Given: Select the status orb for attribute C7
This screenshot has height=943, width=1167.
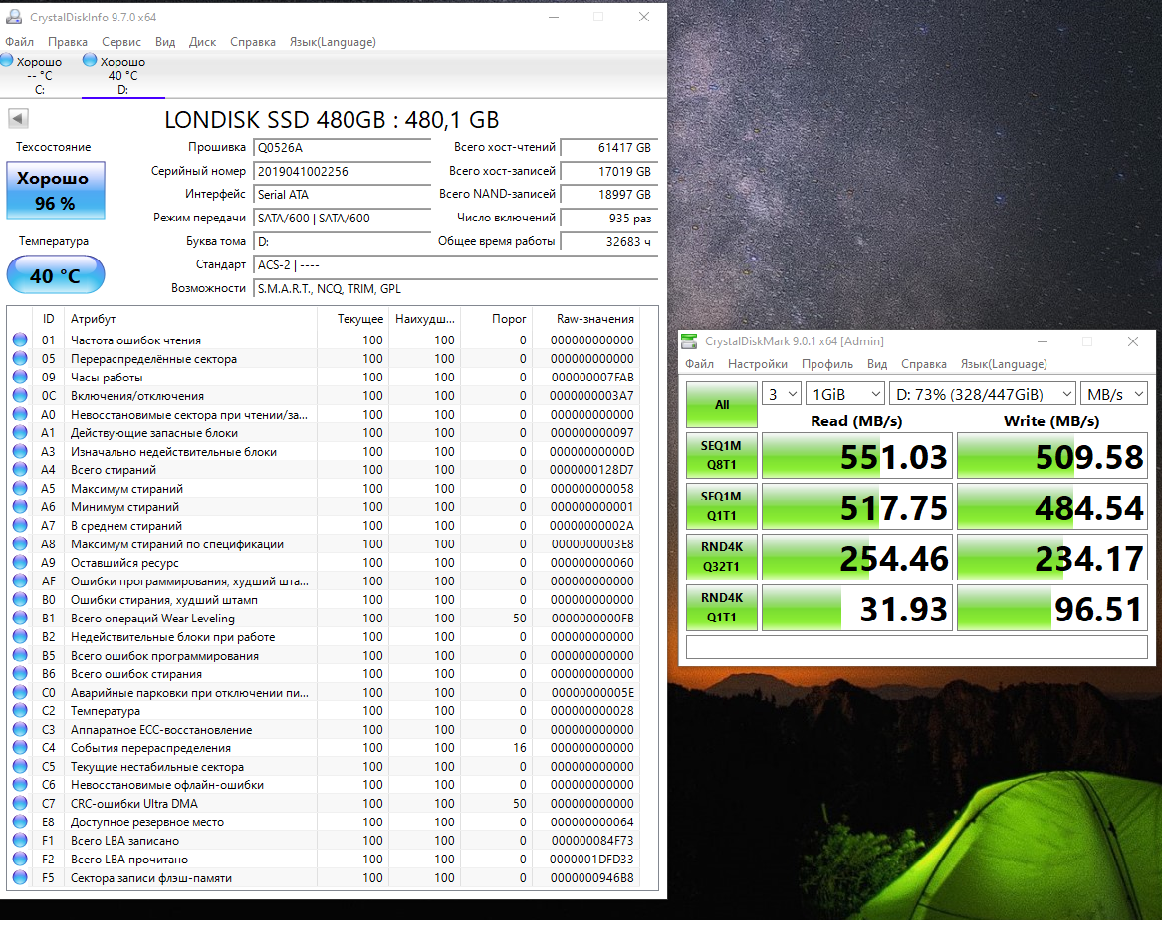Looking at the screenshot, I should tap(20, 803).
